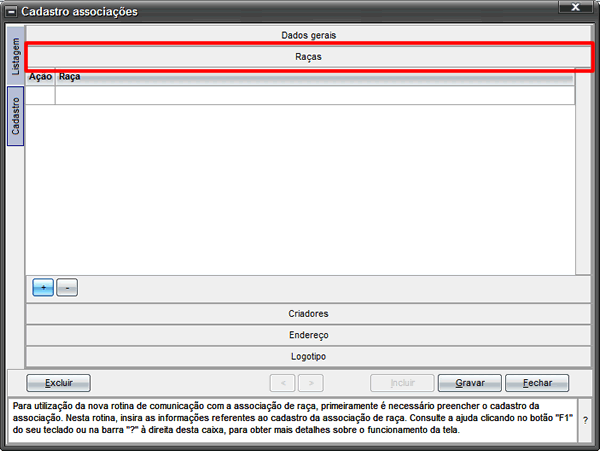
Task: Click the vertical scrollbar of breeds table
Action: [x=583, y=171]
